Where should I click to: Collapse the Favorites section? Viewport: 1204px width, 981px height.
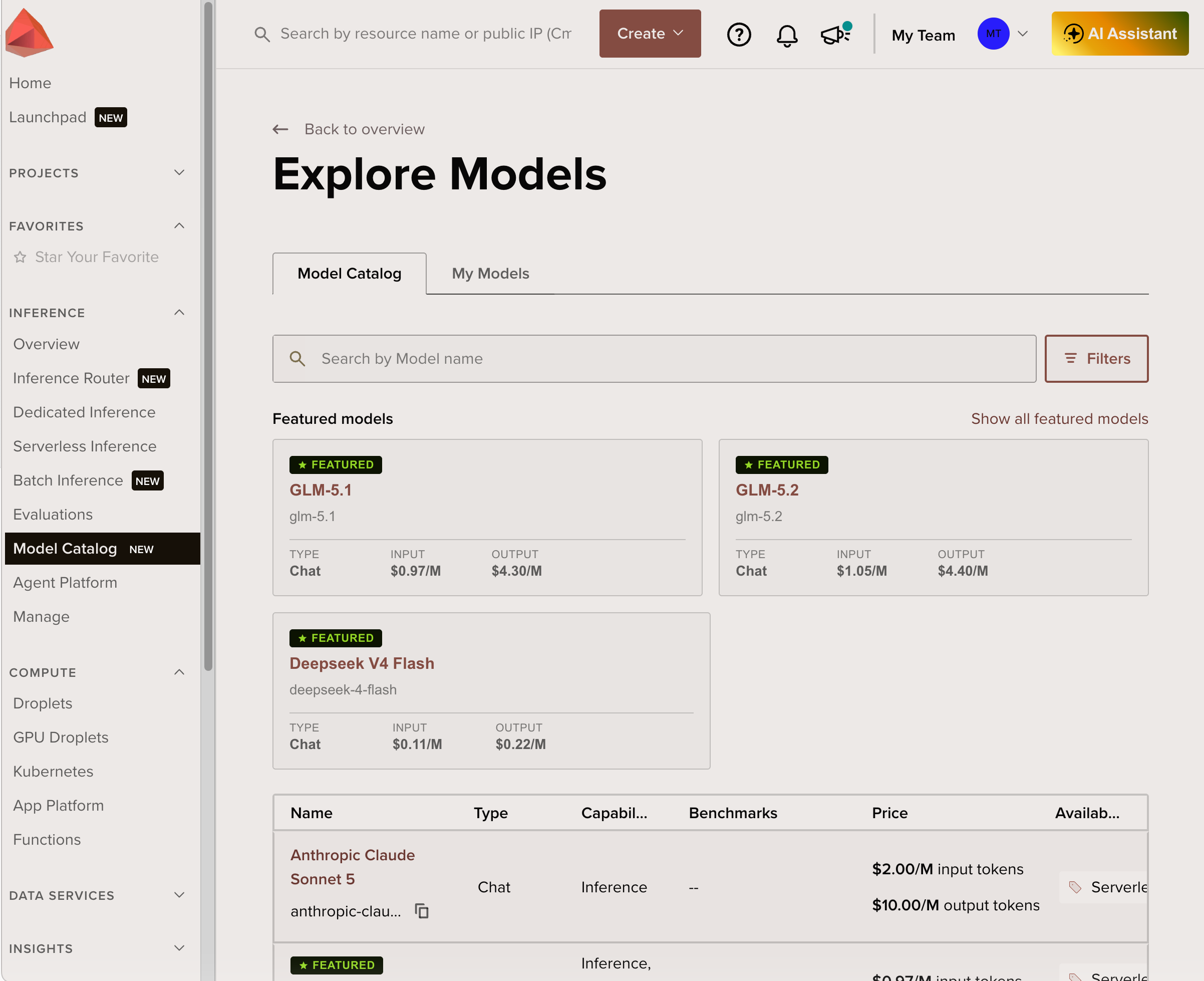click(x=179, y=225)
